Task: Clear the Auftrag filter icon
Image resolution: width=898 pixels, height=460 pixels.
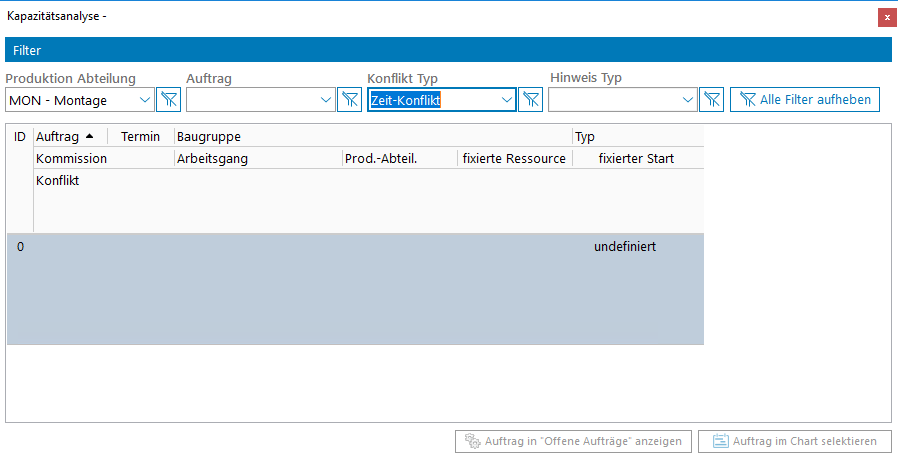Action: (x=349, y=99)
